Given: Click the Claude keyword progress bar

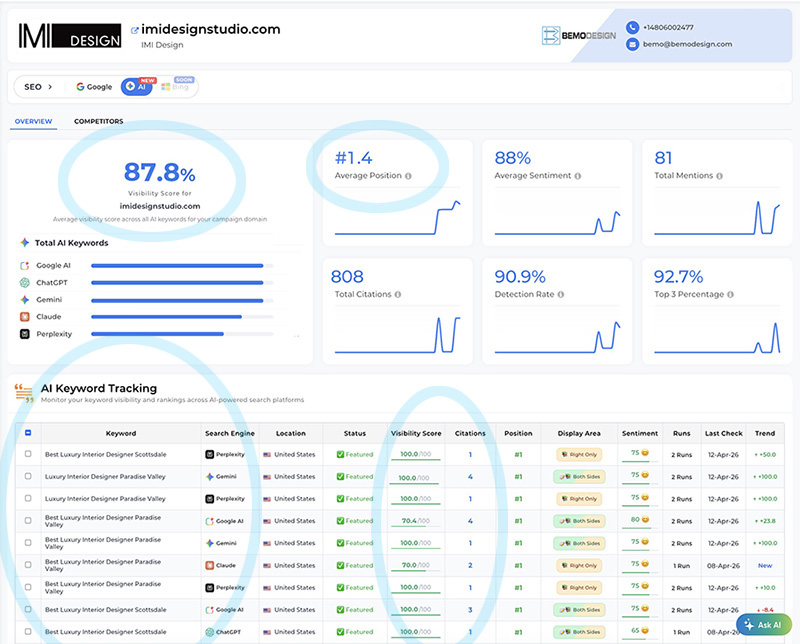Looking at the screenshot, I should [182, 317].
